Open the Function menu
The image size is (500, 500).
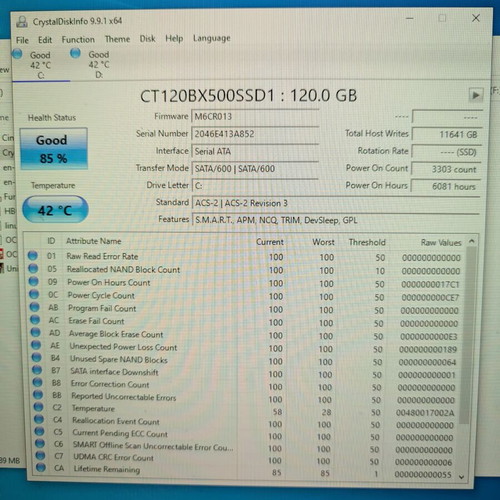78,40
